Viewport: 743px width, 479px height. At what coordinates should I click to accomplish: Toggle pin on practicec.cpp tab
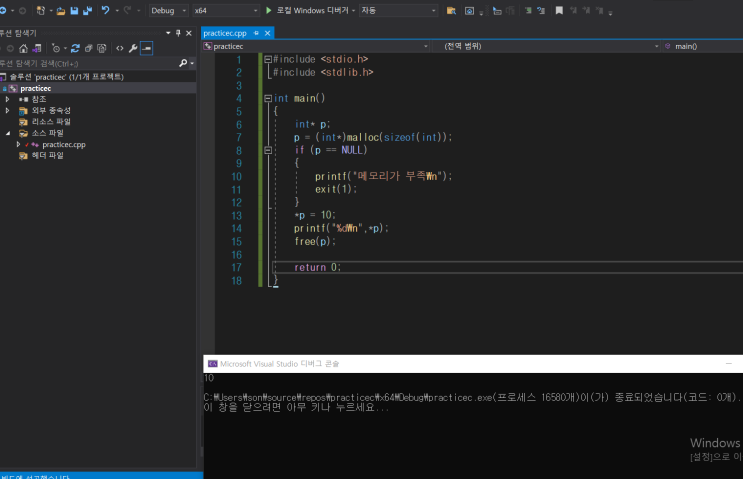tap(256, 33)
